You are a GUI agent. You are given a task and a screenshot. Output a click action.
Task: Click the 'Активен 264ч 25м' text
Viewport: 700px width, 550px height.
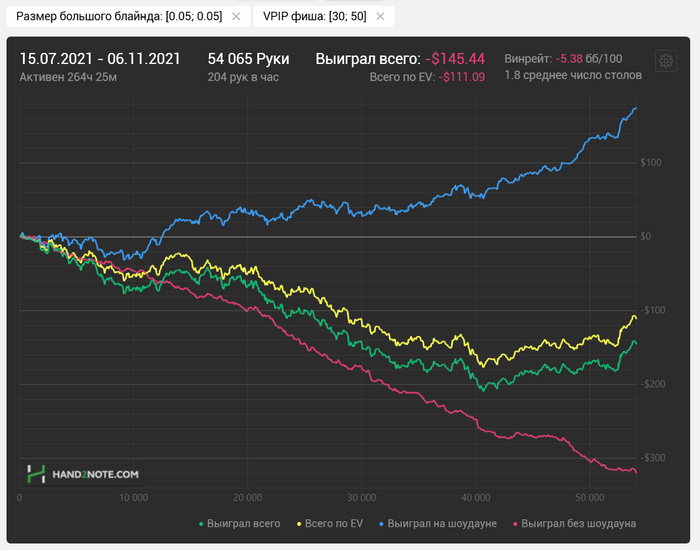pyautogui.click(x=68, y=77)
